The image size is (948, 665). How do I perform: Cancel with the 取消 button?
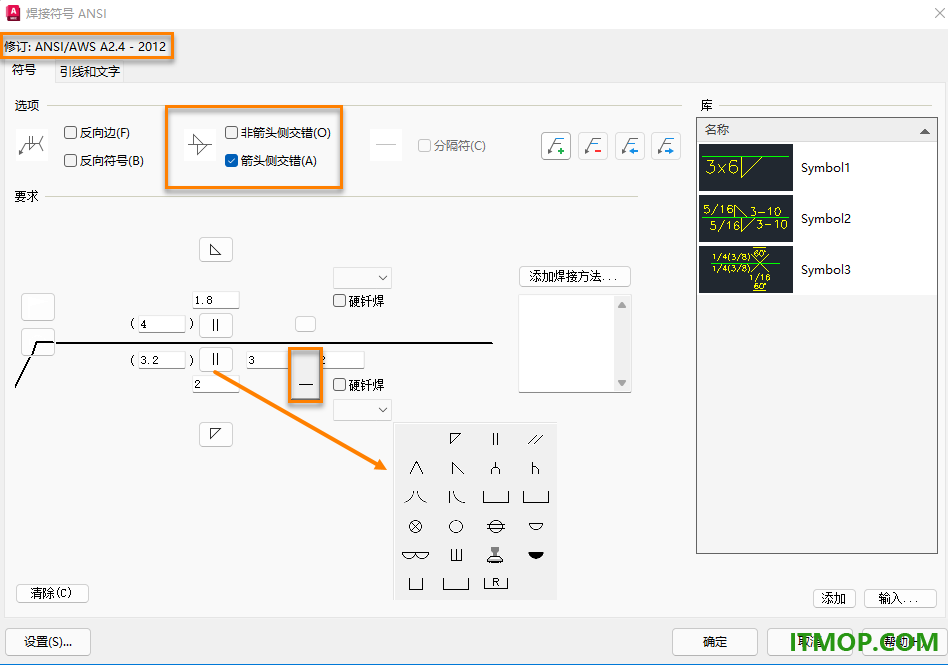[x=810, y=642]
